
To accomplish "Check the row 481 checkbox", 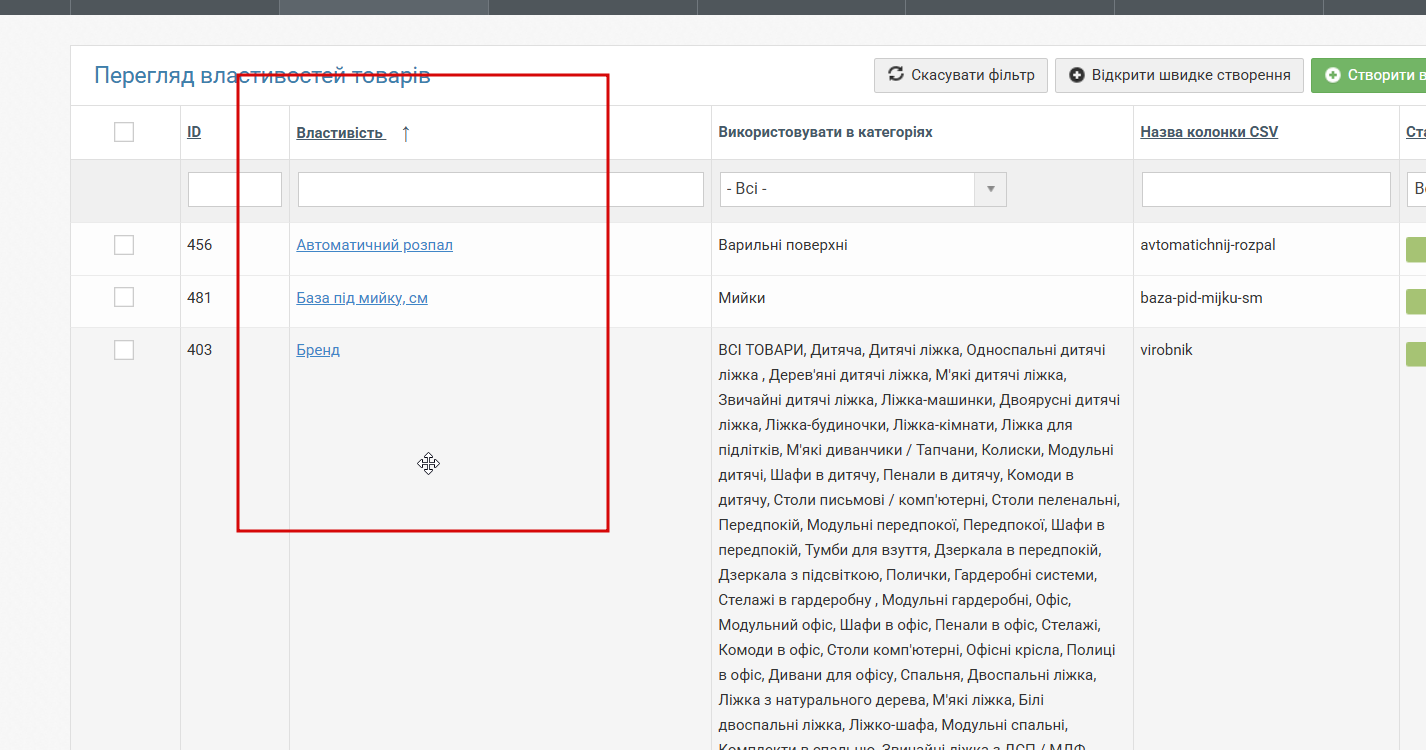I will [124, 297].
